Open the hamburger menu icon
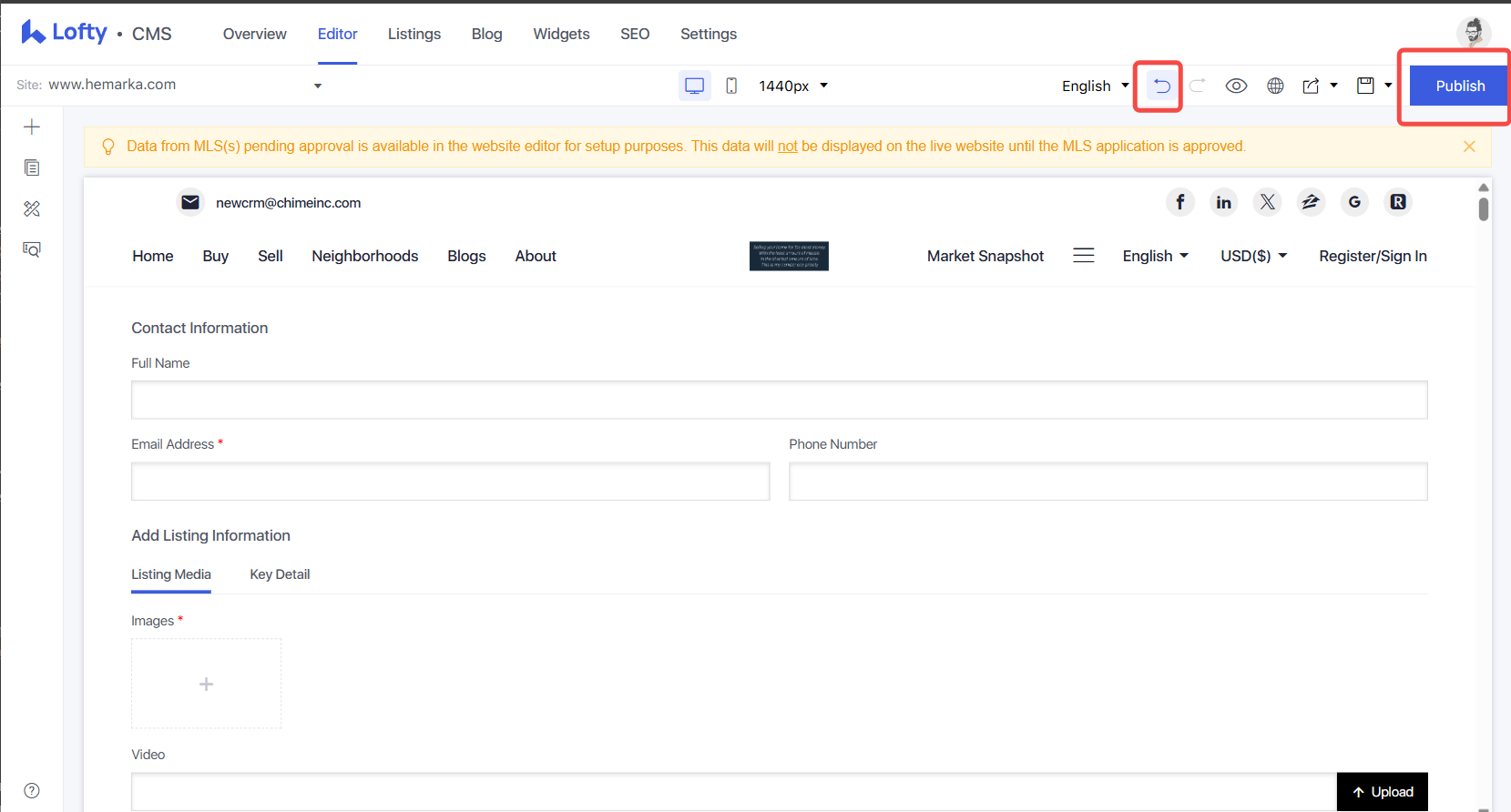This screenshot has width=1511, height=812. (1084, 256)
